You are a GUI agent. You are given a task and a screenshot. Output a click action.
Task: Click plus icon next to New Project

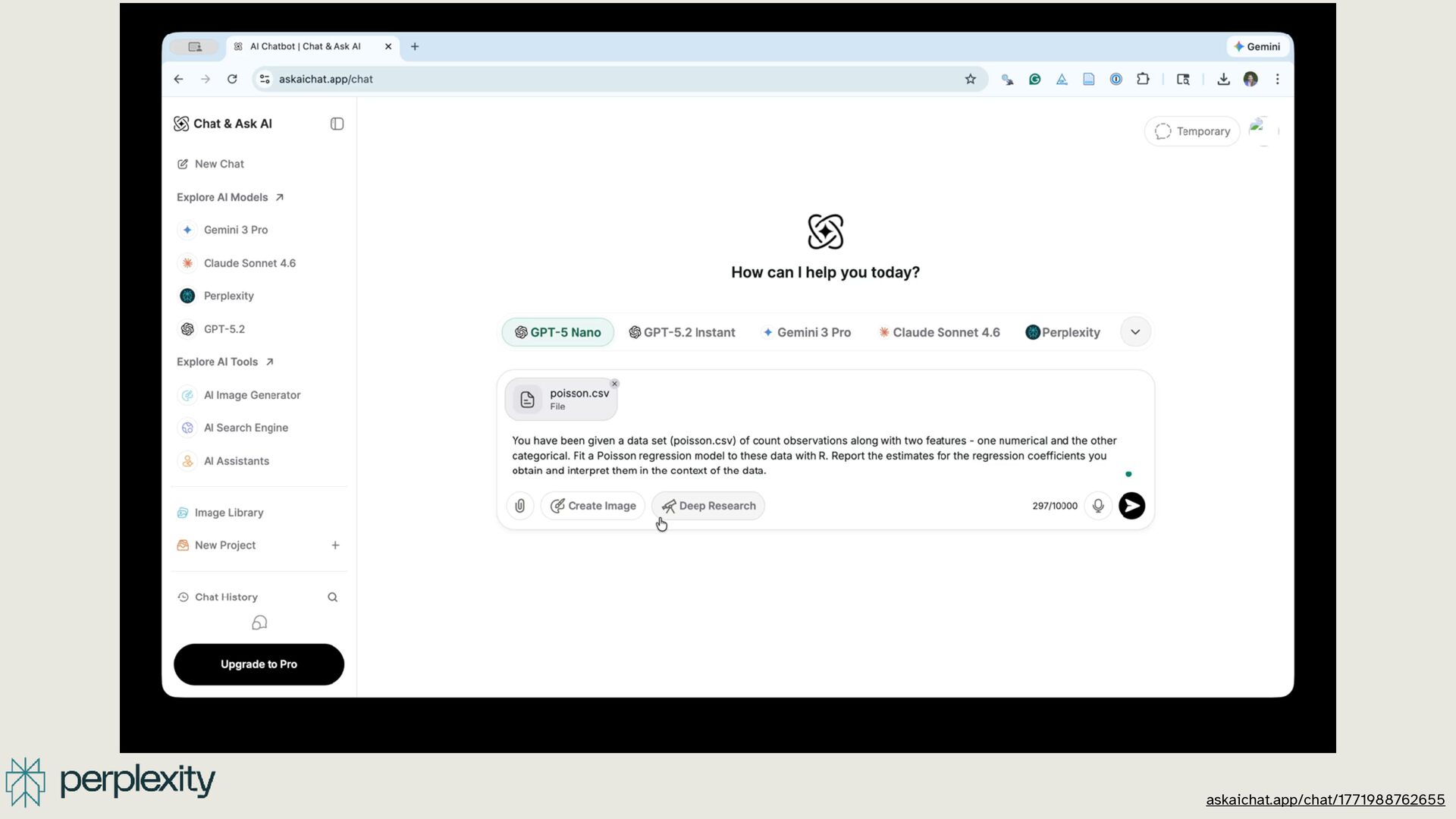tap(335, 545)
